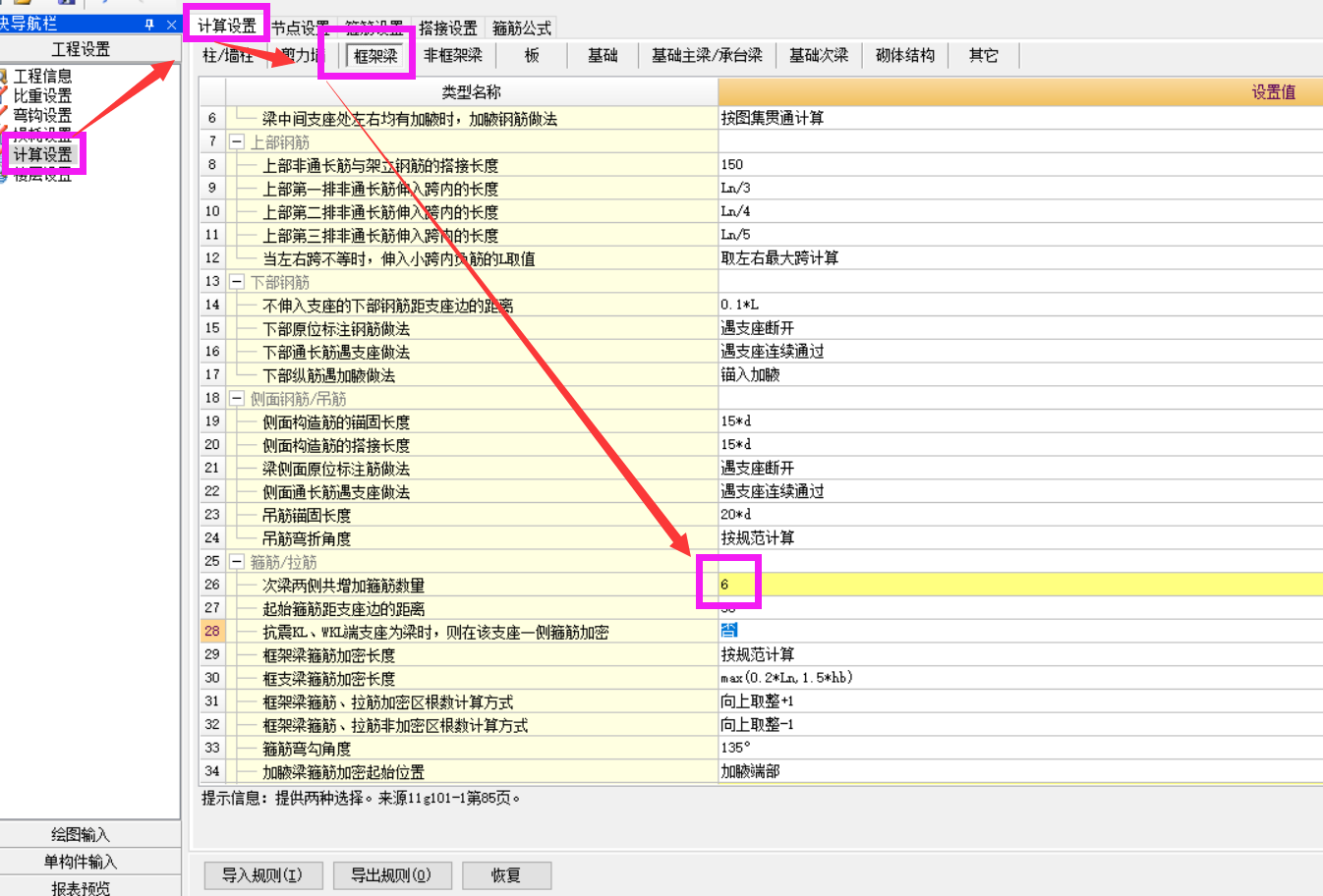Open 计算设置 in the navigation list

pos(42,154)
